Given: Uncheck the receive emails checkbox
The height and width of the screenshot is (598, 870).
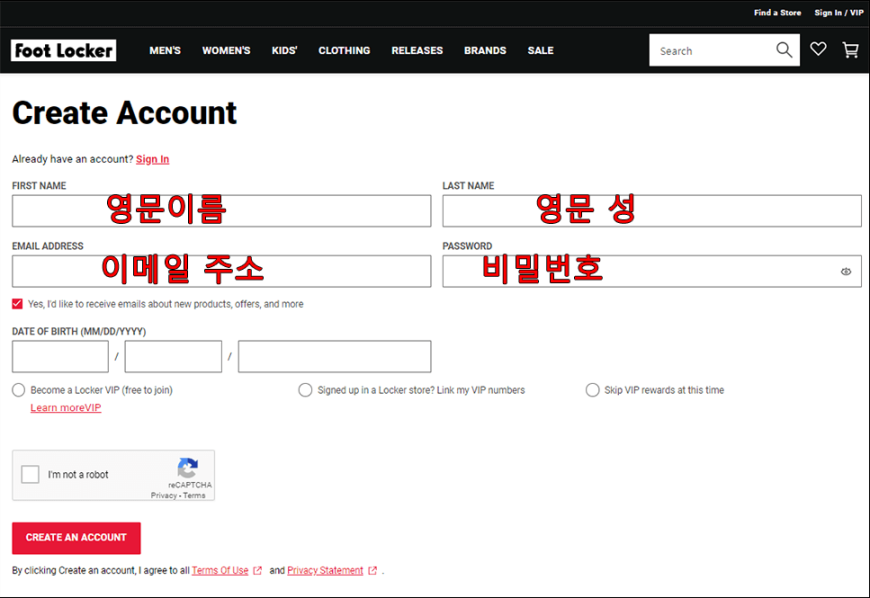Looking at the screenshot, I should click(17, 304).
